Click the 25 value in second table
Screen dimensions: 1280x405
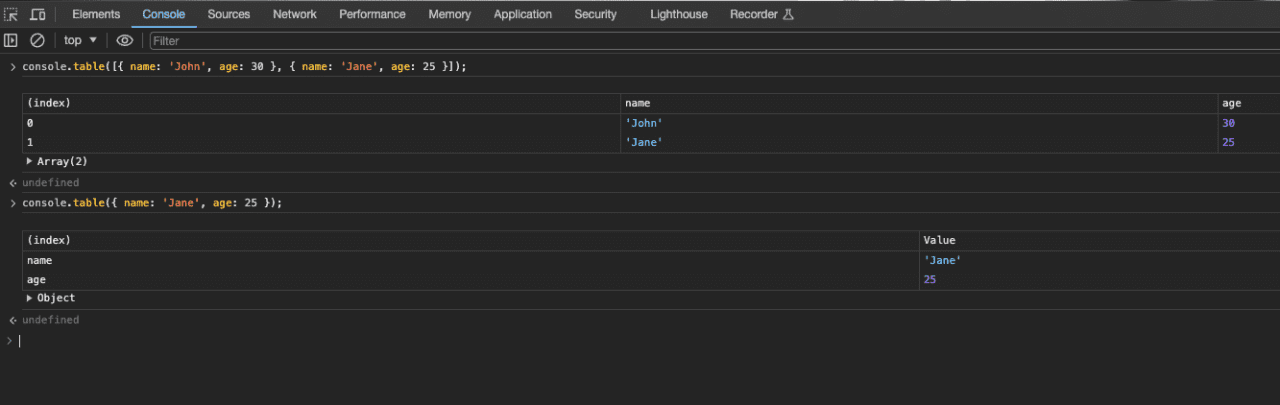(x=930, y=279)
